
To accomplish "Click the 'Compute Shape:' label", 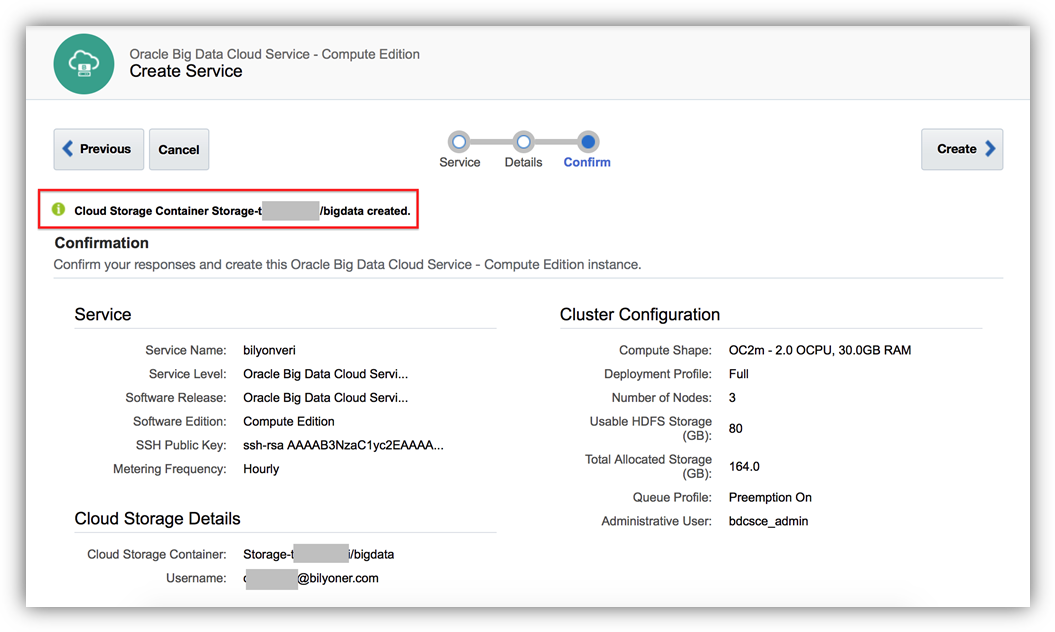I will pos(665,350).
